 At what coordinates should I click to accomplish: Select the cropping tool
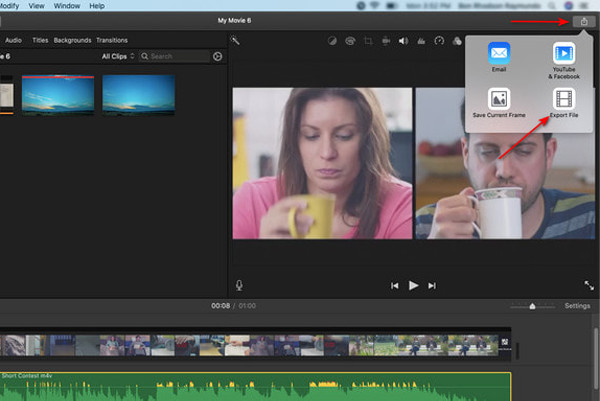(368, 41)
